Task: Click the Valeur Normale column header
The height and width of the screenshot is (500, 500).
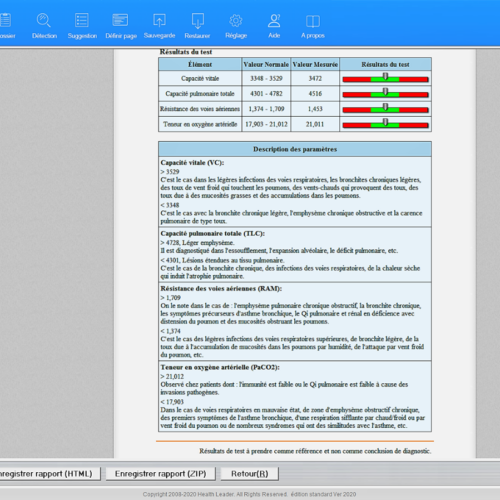Action: [266, 64]
